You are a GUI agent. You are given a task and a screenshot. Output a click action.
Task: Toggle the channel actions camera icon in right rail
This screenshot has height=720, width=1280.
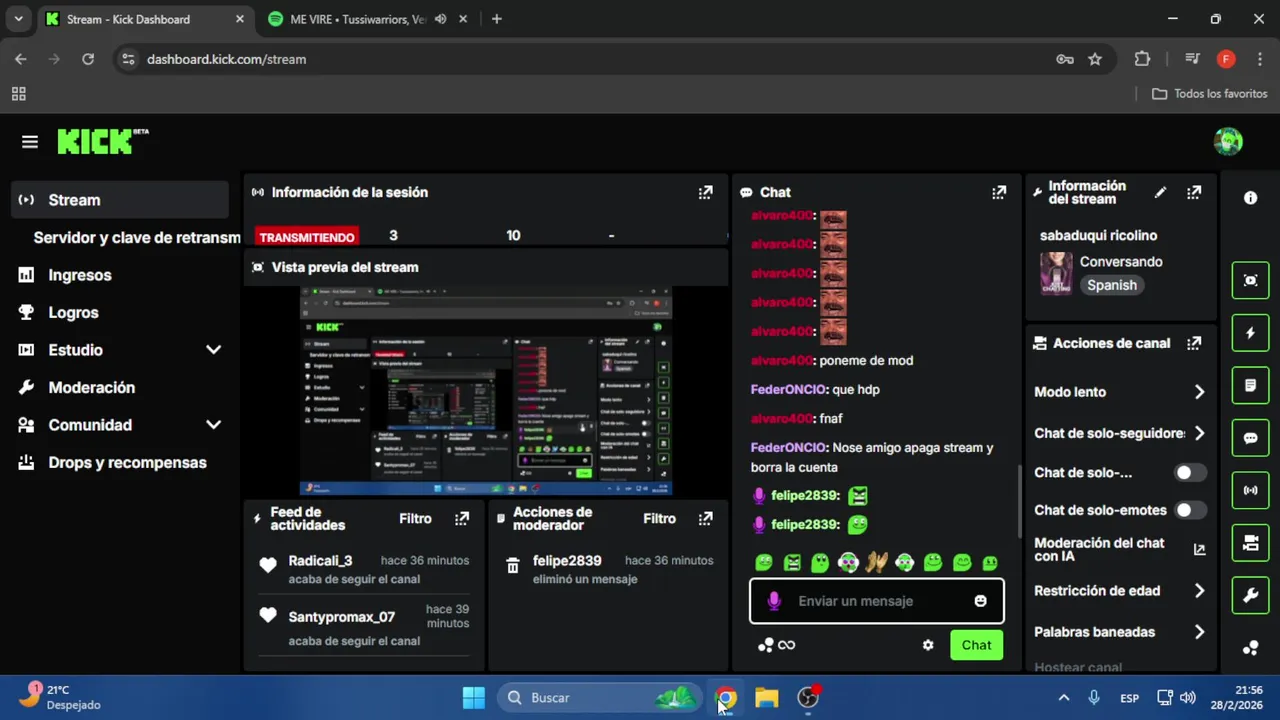(1250, 543)
